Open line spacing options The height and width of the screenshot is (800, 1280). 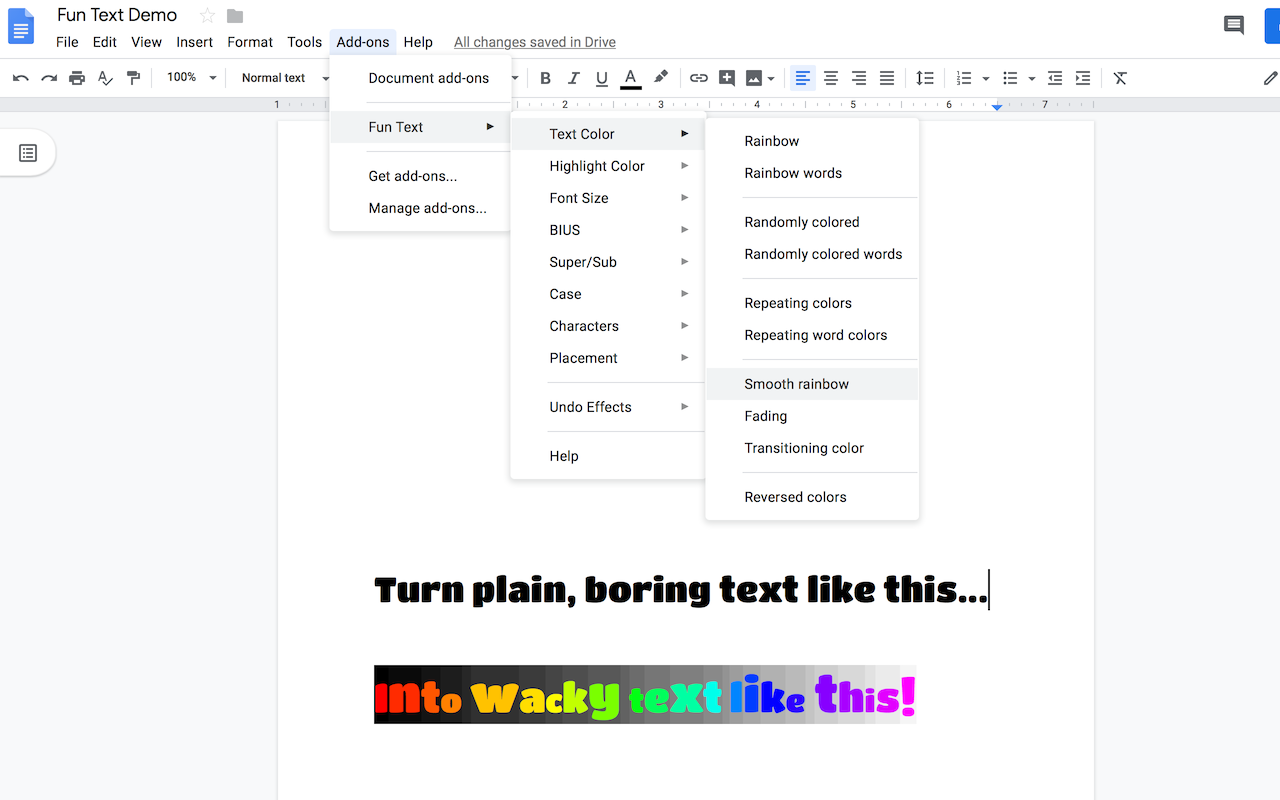(x=925, y=78)
